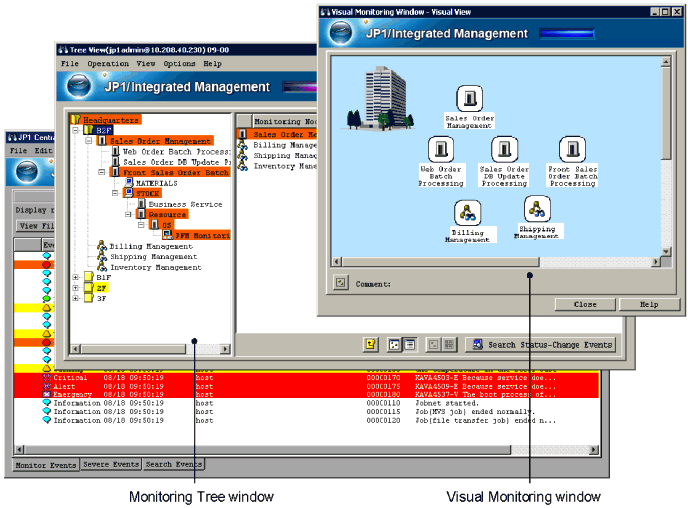Select the Jobnet started event row
This screenshot has width=688, height=508.
(306, 403)
